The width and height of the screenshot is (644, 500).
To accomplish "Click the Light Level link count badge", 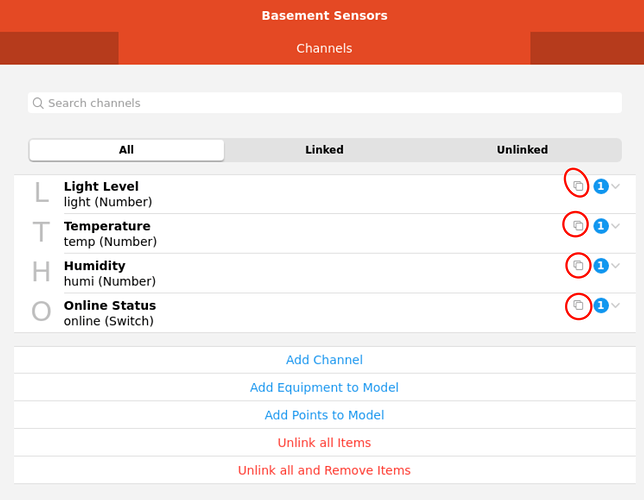I will coord(601,186).
